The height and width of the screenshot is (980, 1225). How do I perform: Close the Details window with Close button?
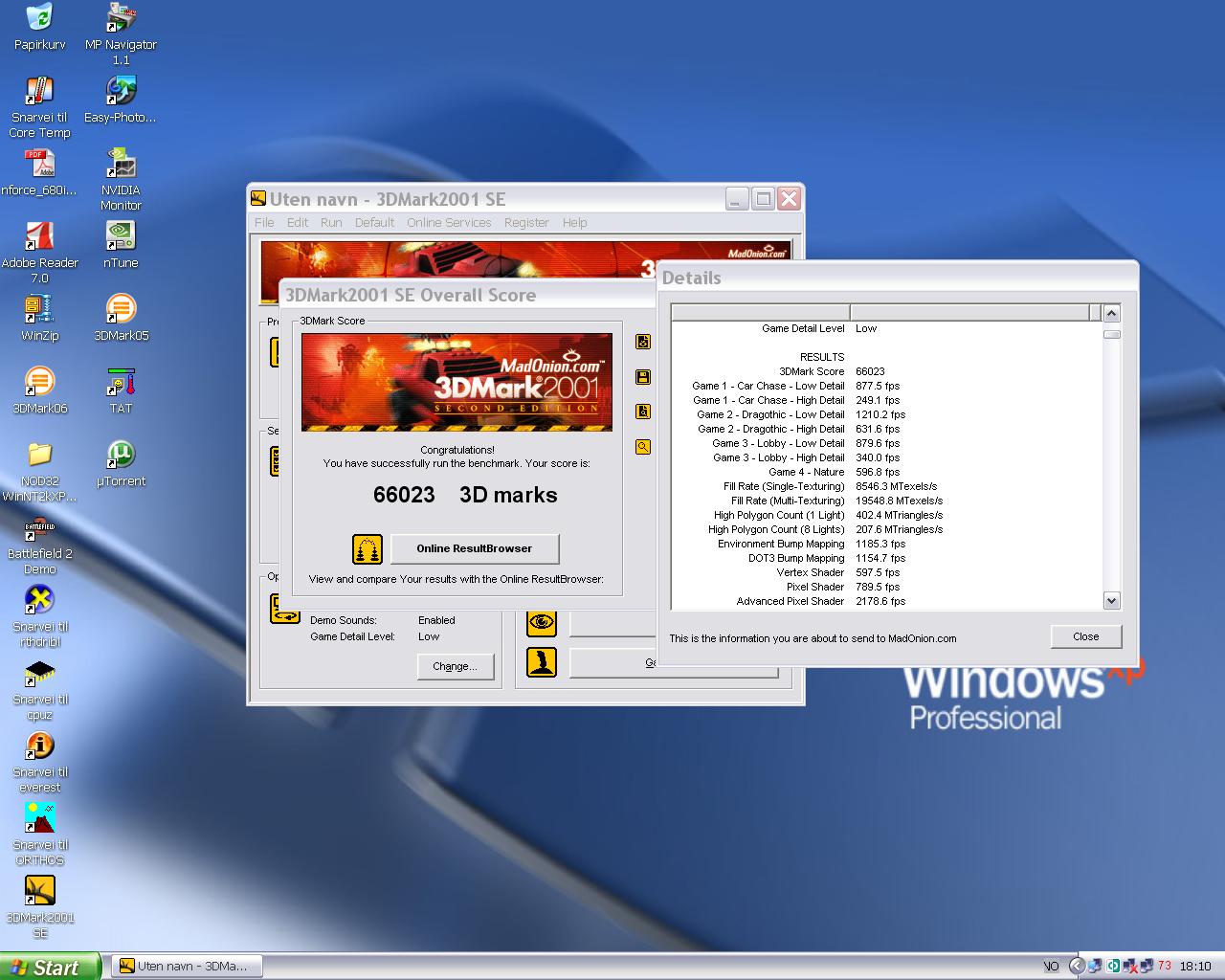(x=1085, y=636)
